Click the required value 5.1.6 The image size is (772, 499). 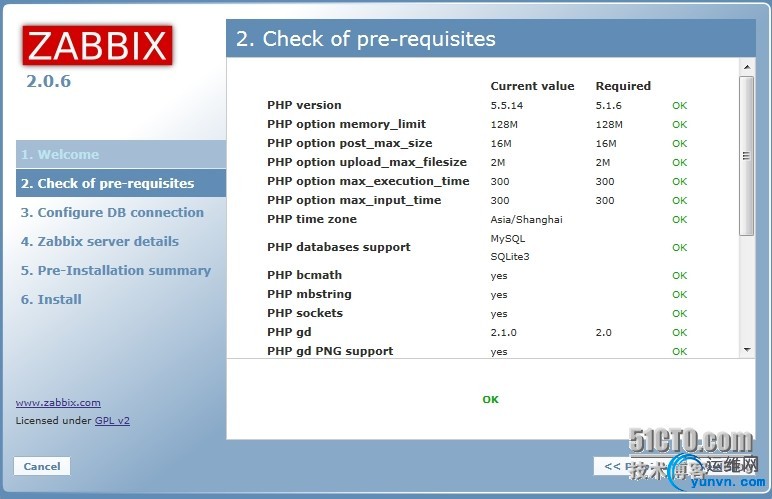(609, 105)
